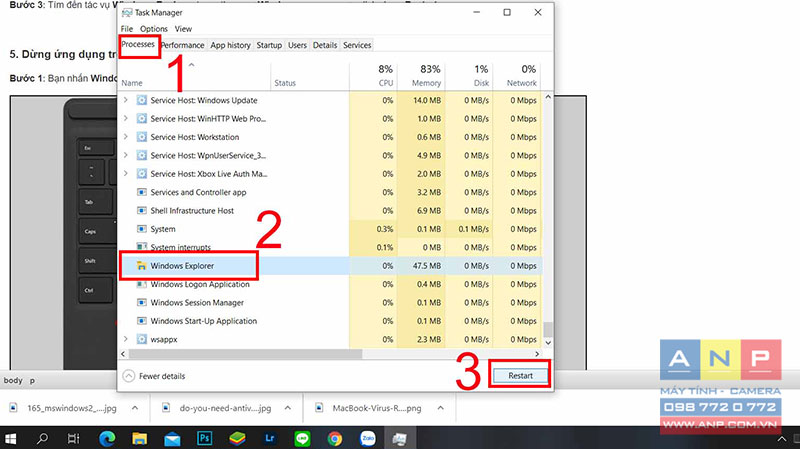This screenshot has width=800, height=449.
Task: Select the Processes tab
Action: (x=138, y=44)
